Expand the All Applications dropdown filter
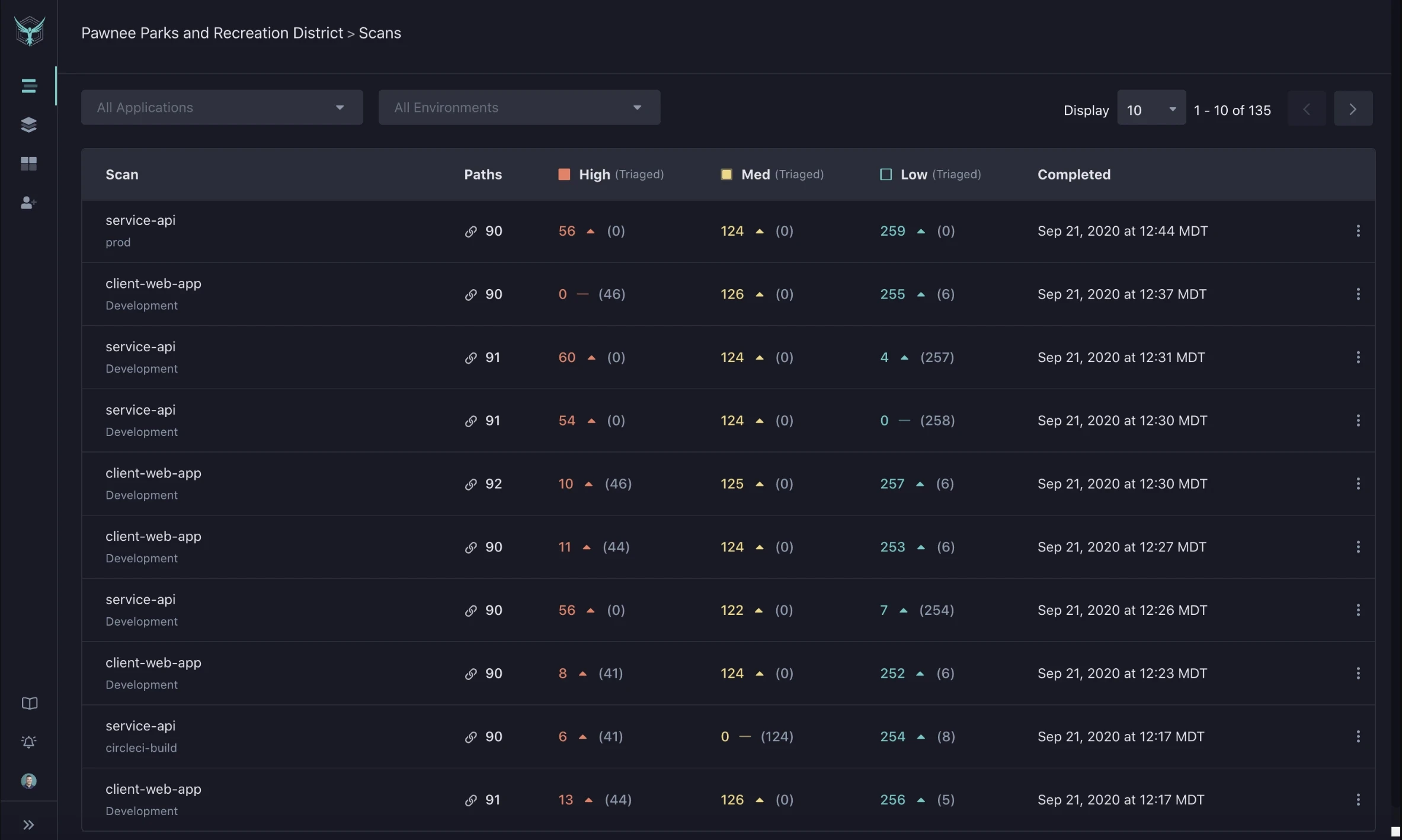Image resolution: width=1402 pixels, height=840 pixels. point(221,107)
